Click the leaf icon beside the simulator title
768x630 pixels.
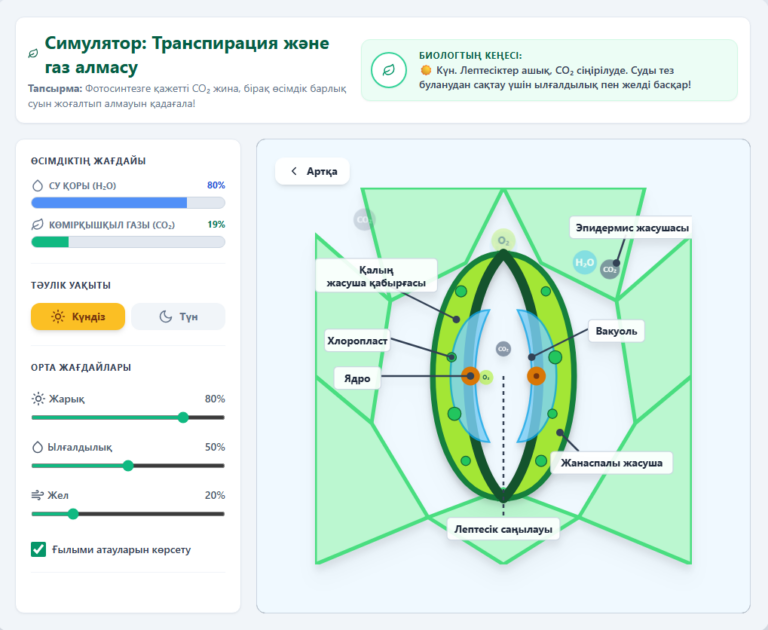pyautogui.click(x=33, y=53)
